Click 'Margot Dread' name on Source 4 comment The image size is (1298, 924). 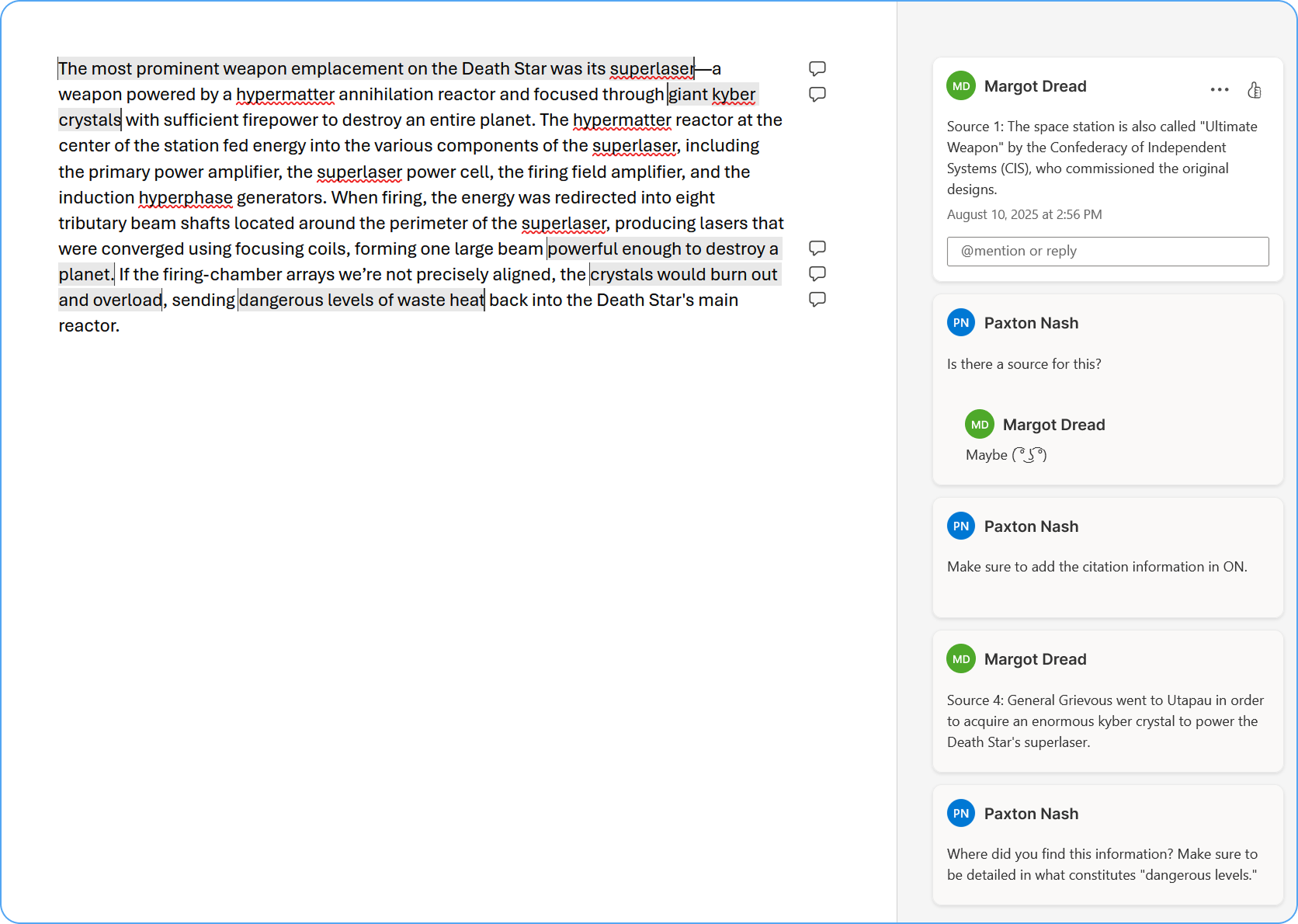(x=1036, y=659)
